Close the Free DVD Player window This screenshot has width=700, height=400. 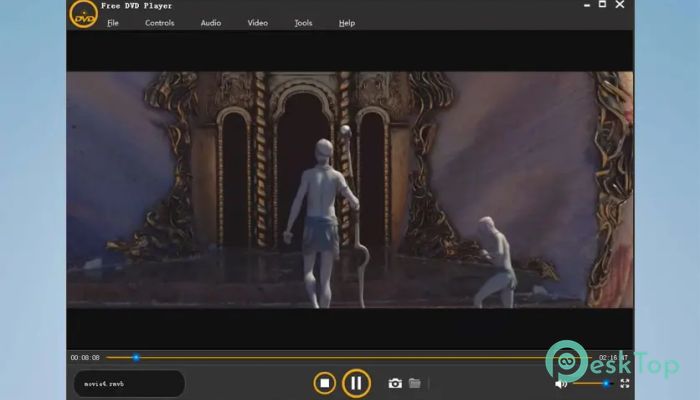tap(620, 4)
